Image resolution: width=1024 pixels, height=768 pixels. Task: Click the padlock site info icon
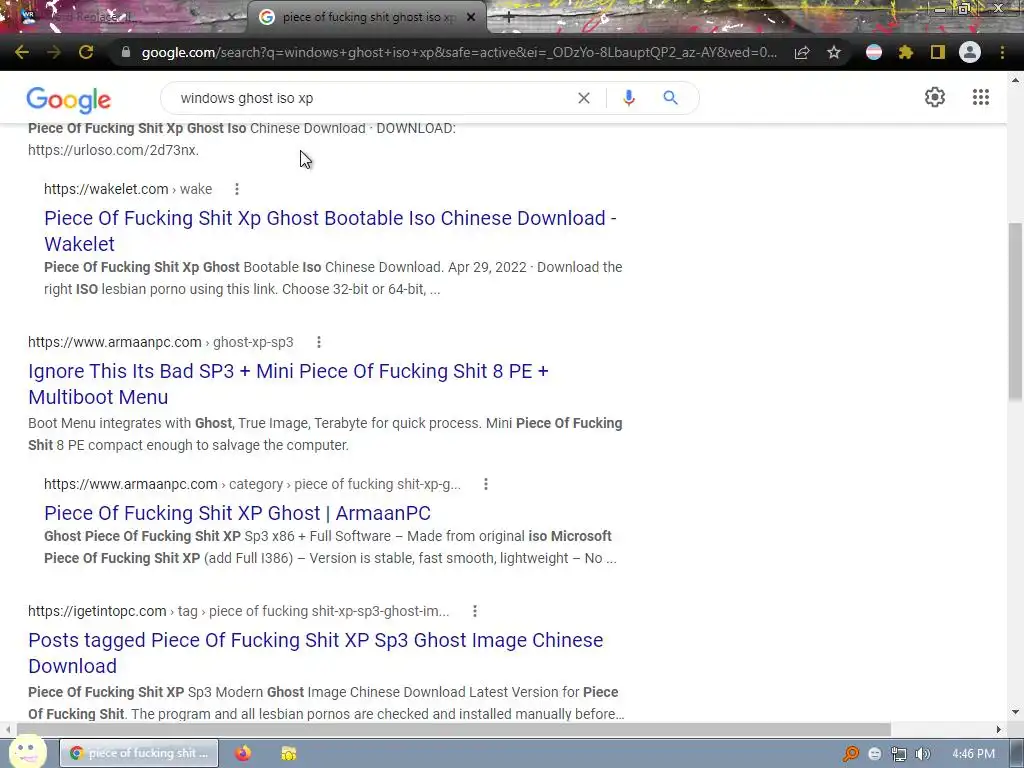click(x=126, y=52)
